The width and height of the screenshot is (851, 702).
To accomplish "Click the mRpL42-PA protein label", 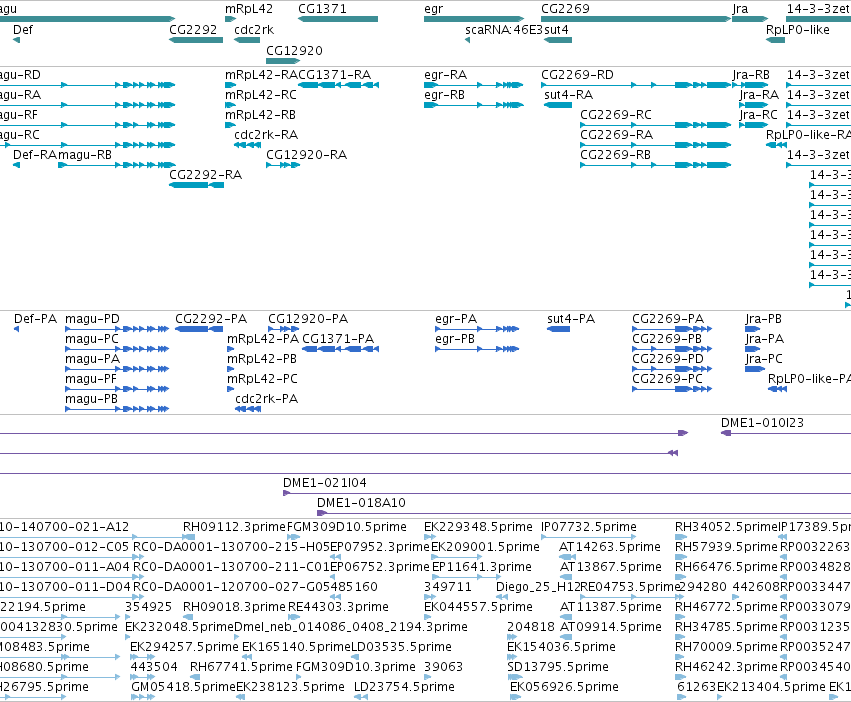I will 263,339.
